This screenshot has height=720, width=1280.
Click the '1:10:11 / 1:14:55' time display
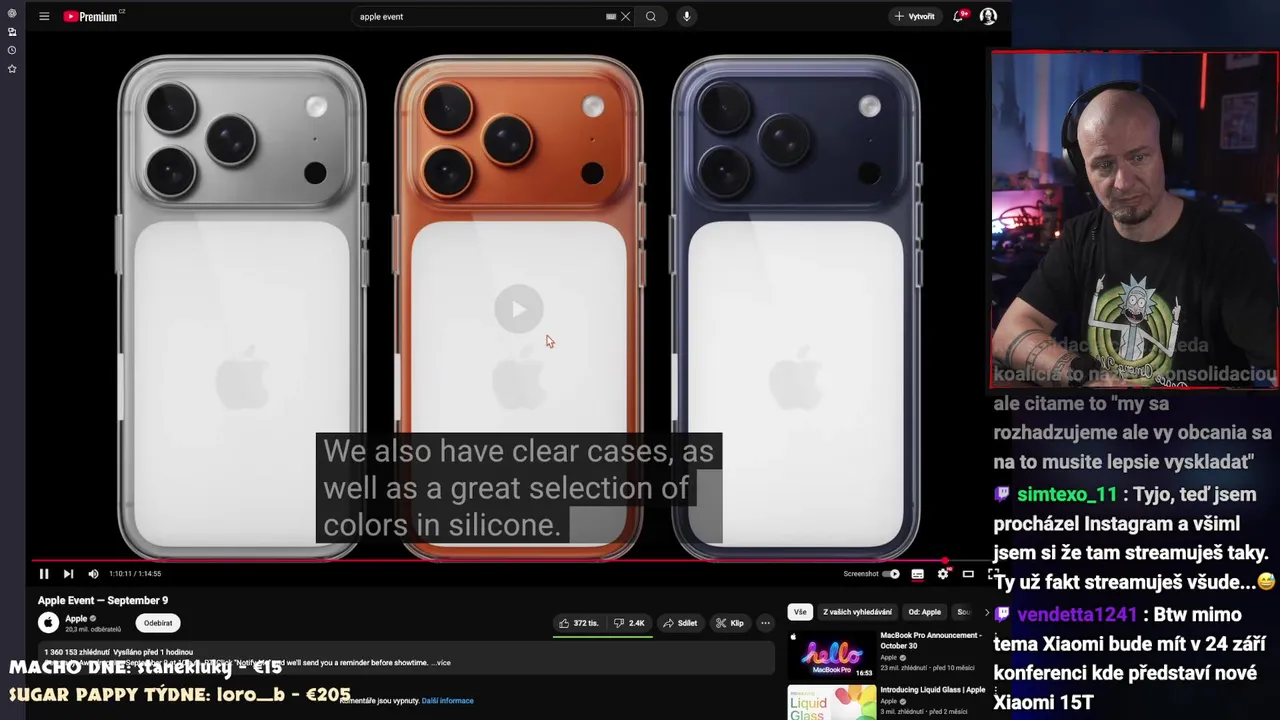pyautogui.click(x=135, y=574)
